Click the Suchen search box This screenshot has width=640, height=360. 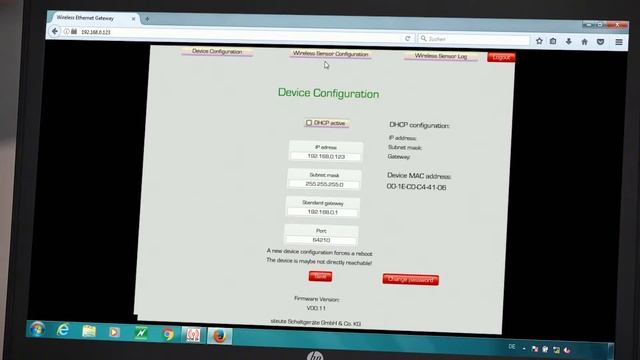coord(473,39)
